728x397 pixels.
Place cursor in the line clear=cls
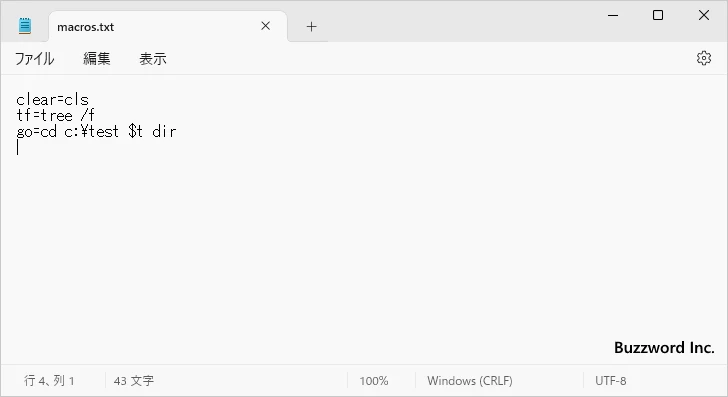pos(52,100)
